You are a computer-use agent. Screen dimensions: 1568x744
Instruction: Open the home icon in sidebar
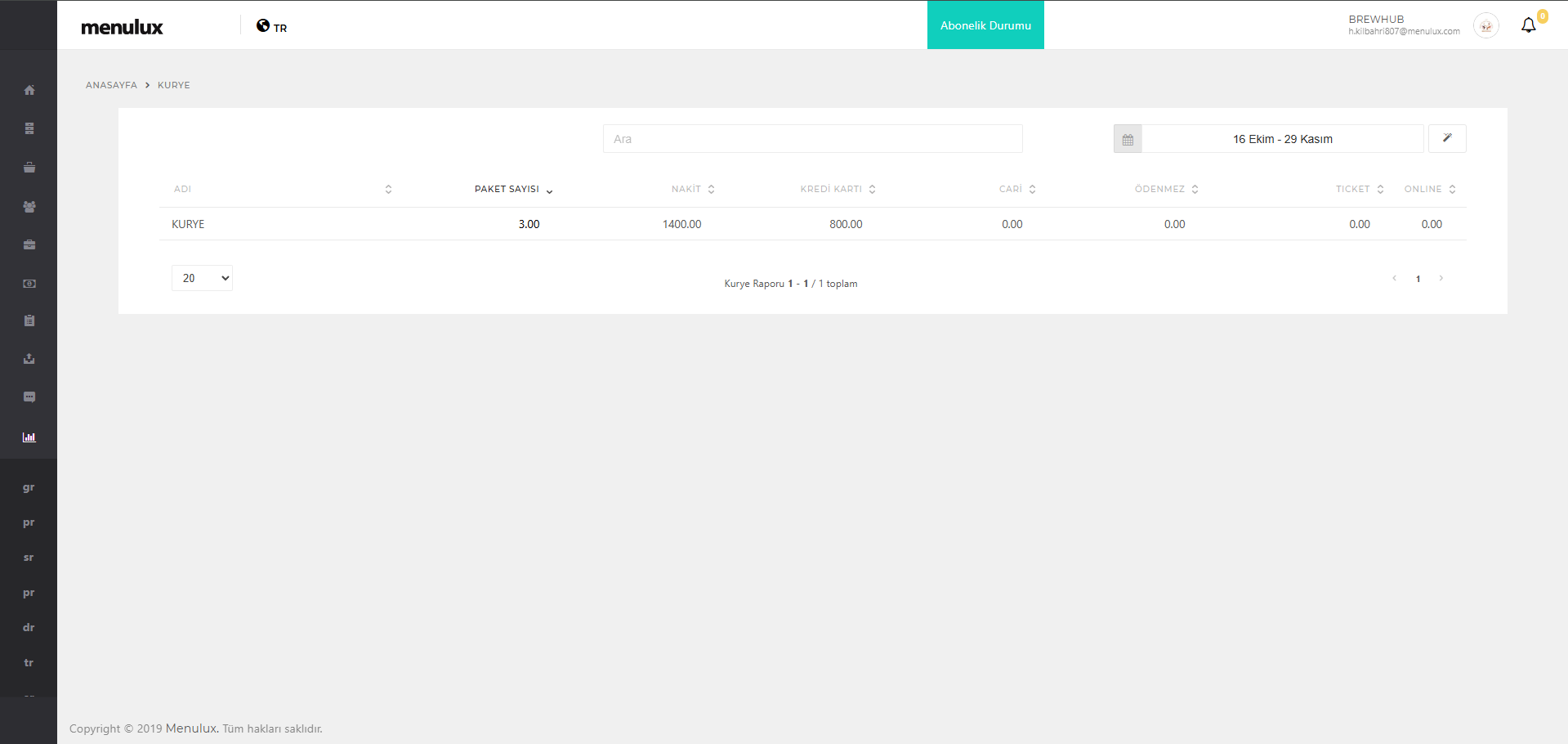tap(29, 90)
